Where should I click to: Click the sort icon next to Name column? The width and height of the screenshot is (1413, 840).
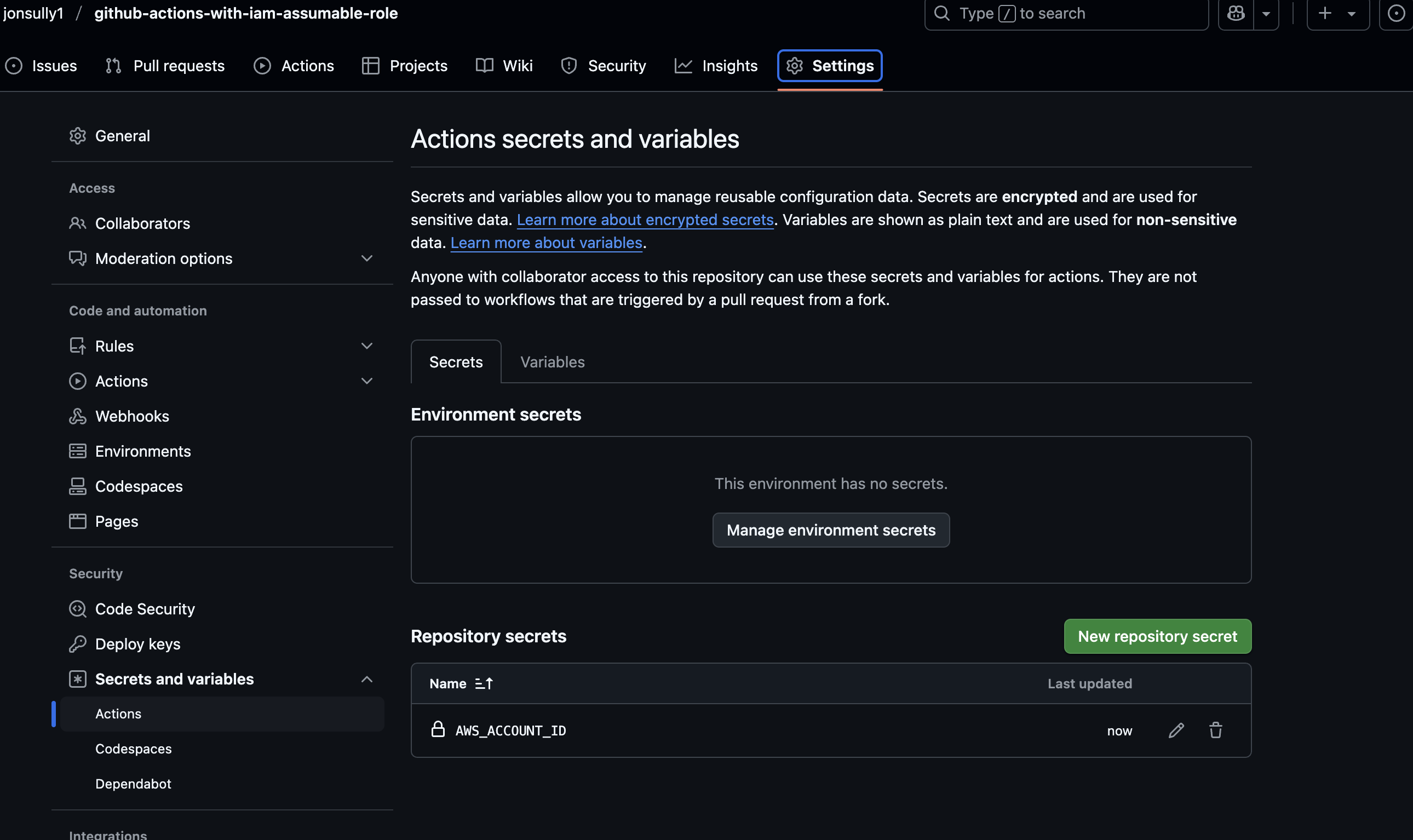[484, 683]
